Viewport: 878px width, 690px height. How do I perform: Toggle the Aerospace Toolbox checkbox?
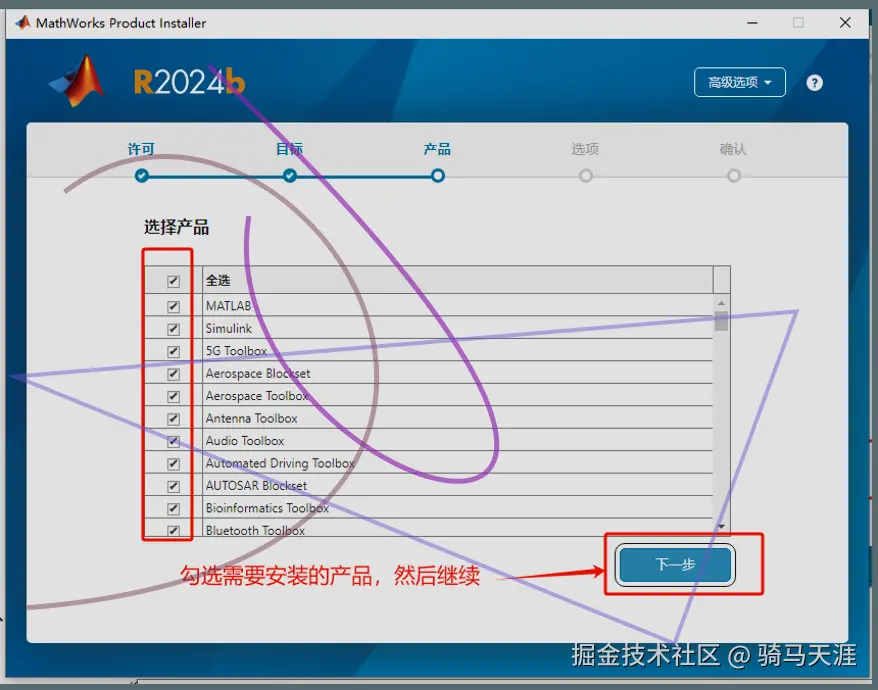[x=173, y=397]
